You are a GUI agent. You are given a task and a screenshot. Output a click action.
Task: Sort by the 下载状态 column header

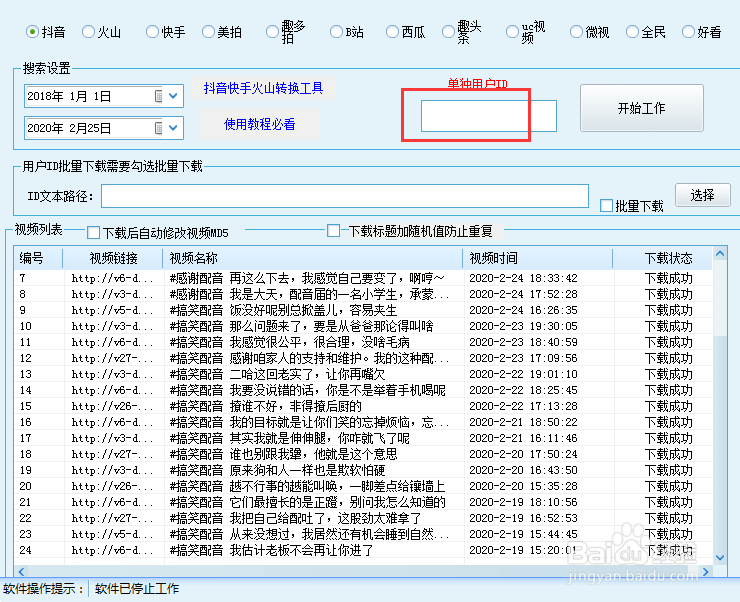coord(663,258)
